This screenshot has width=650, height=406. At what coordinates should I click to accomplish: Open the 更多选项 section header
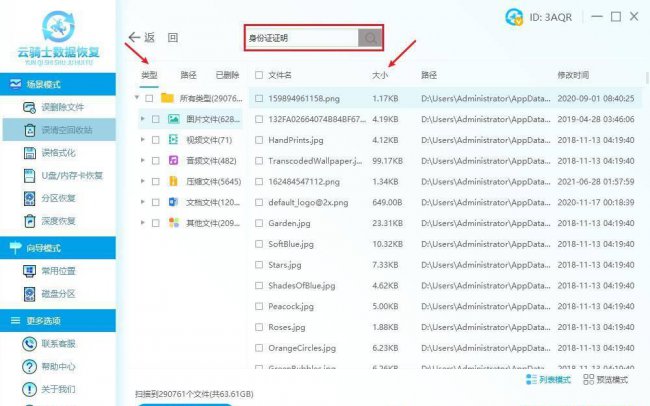point(58,321)
